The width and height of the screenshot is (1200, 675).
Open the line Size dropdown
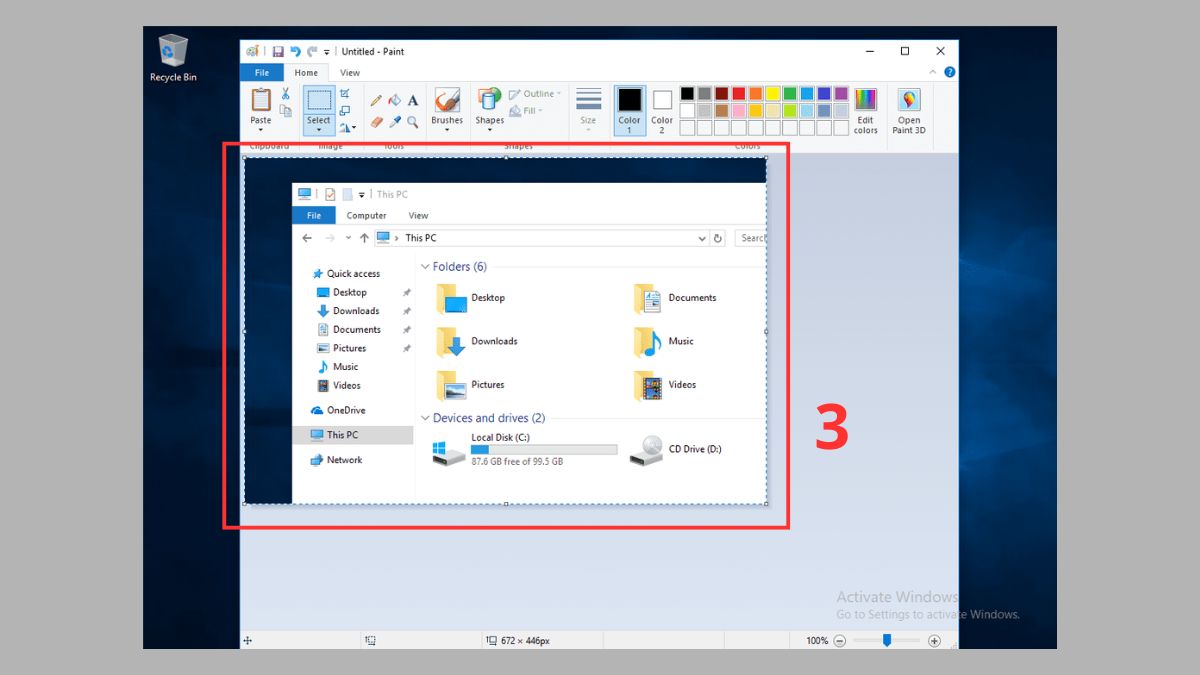tap(588, 110)
